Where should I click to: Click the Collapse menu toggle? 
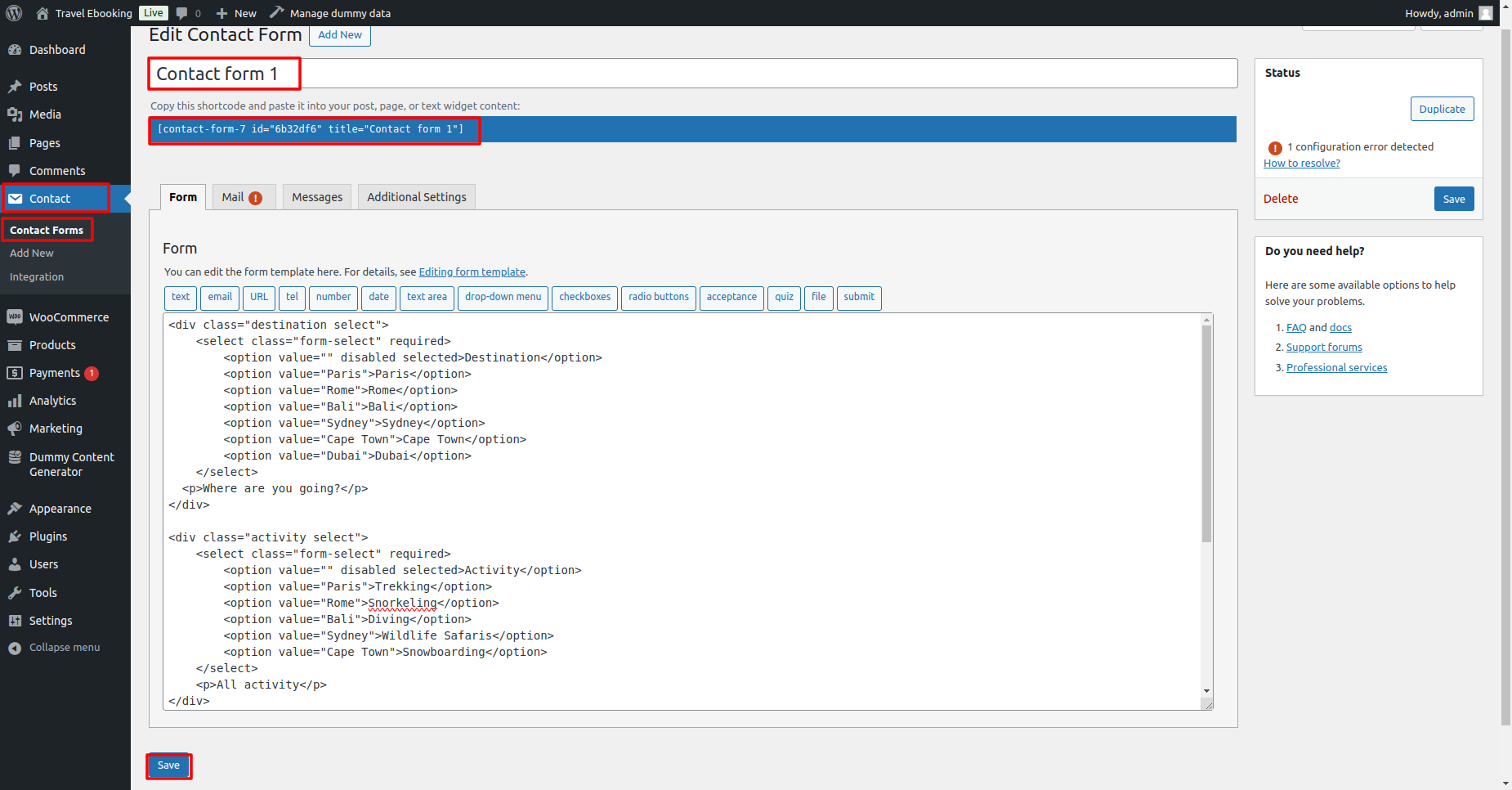(x=64, y=648)
